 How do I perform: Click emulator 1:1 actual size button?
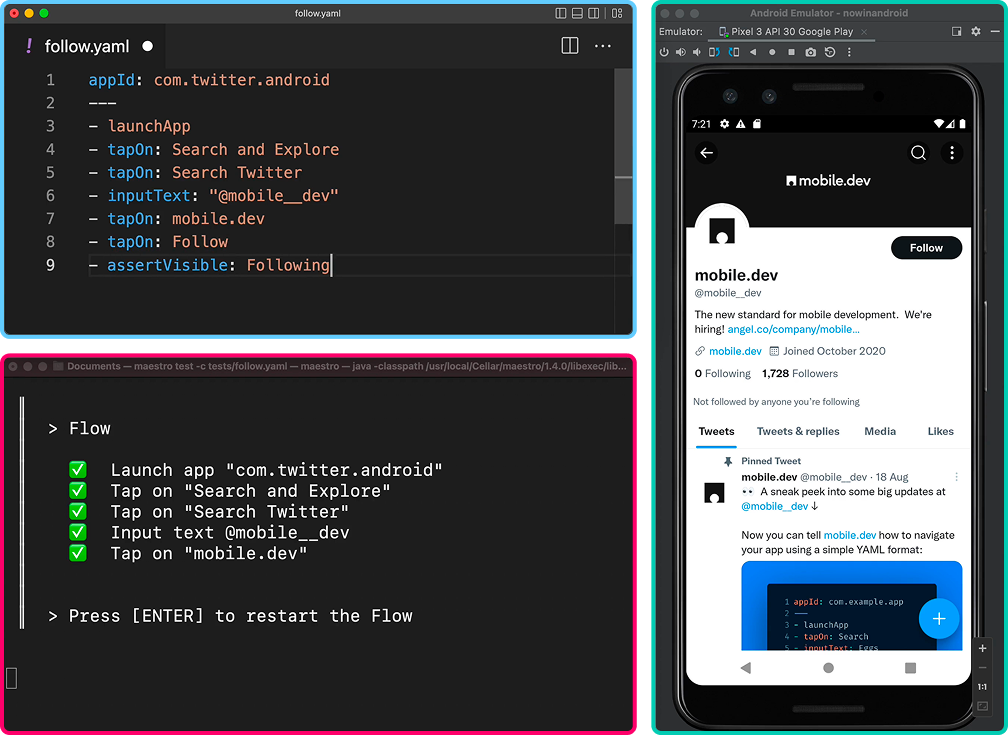982,687
